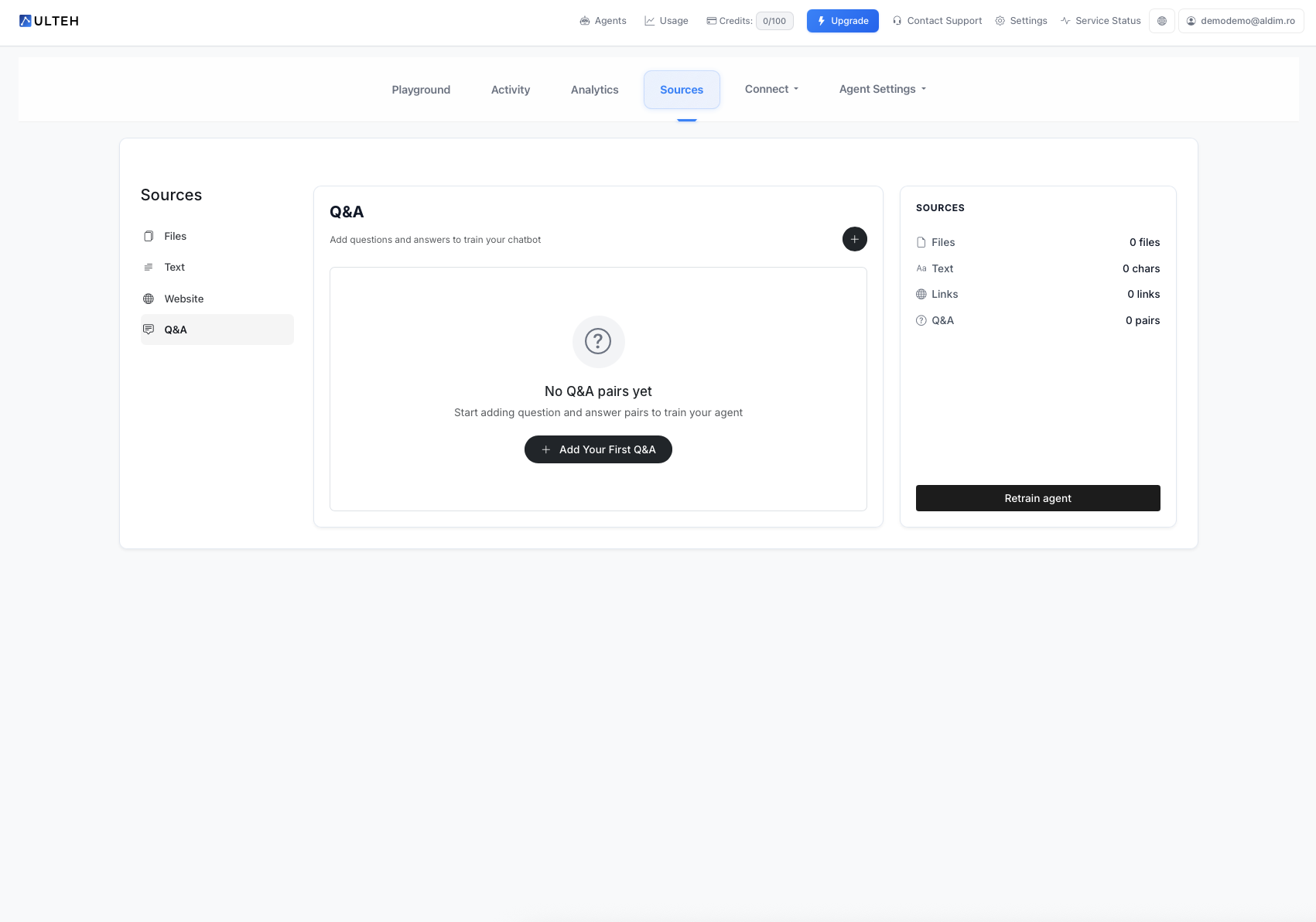Open Contact Support with headset icon
Viewport: 1316px width, 922px height.
click(937, 21)
